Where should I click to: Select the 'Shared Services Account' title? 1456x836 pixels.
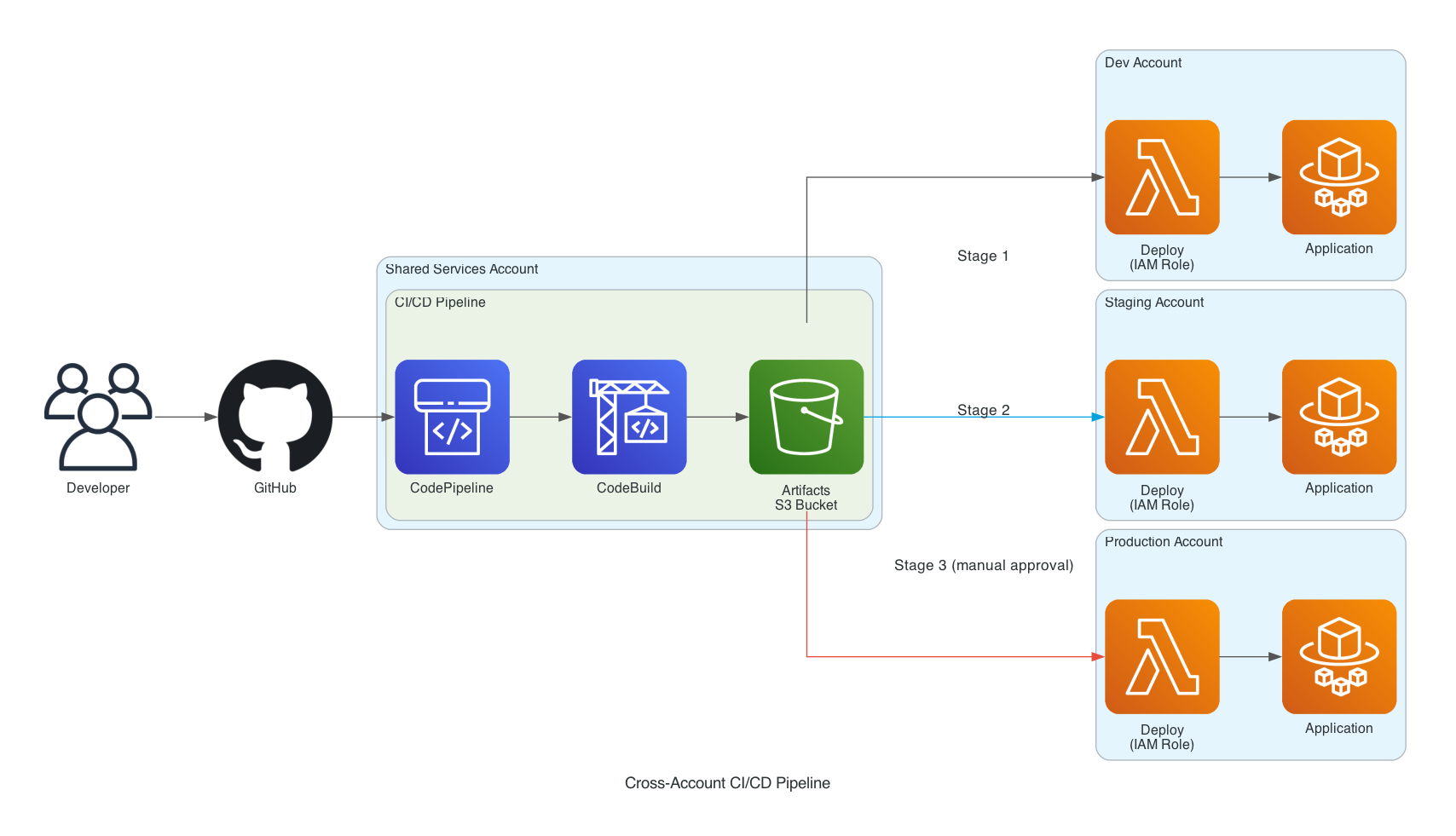click(461, 269)
